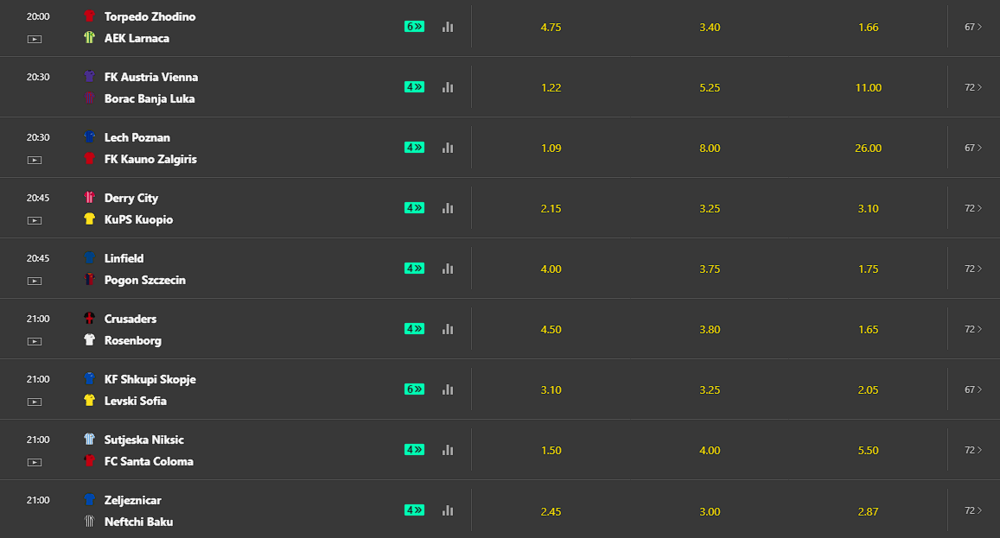Open stats chart for Crusaders vs Rosenborg
The height and width of the screenshot is (538, 1000).
pyautogui.click(x=448, y=329)
